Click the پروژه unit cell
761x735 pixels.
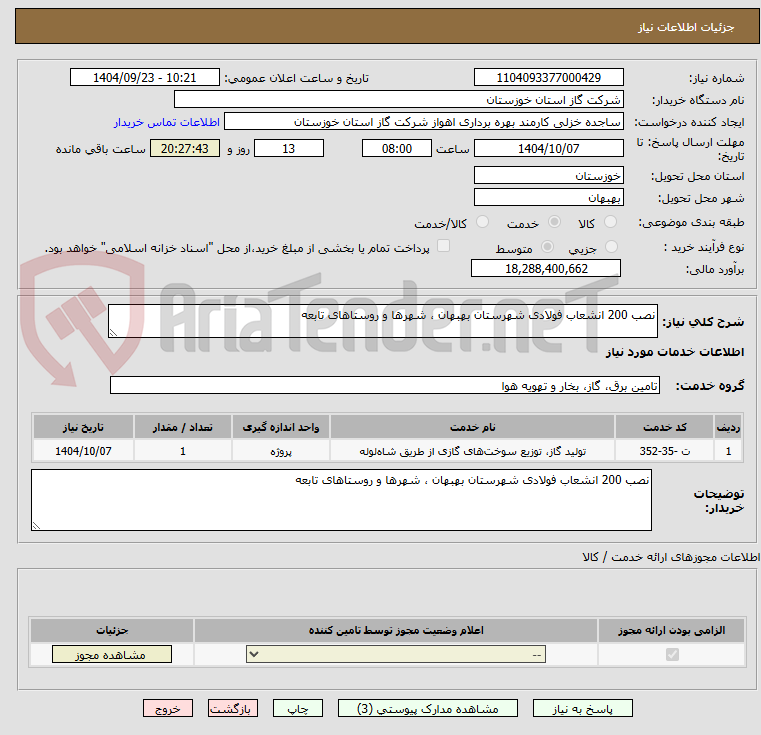[281, 451]
